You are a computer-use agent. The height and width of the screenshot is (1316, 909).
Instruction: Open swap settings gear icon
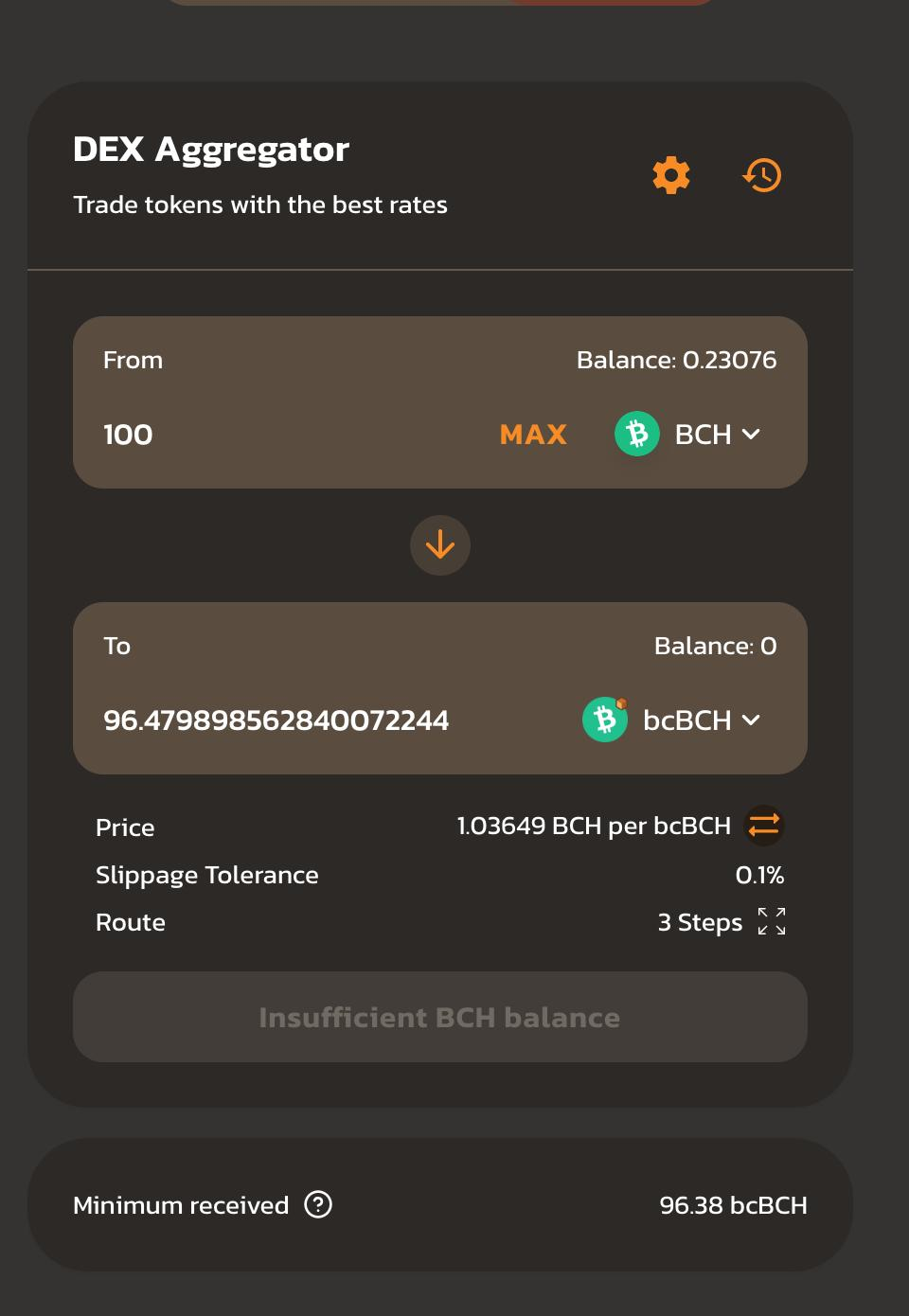(671, 175)
